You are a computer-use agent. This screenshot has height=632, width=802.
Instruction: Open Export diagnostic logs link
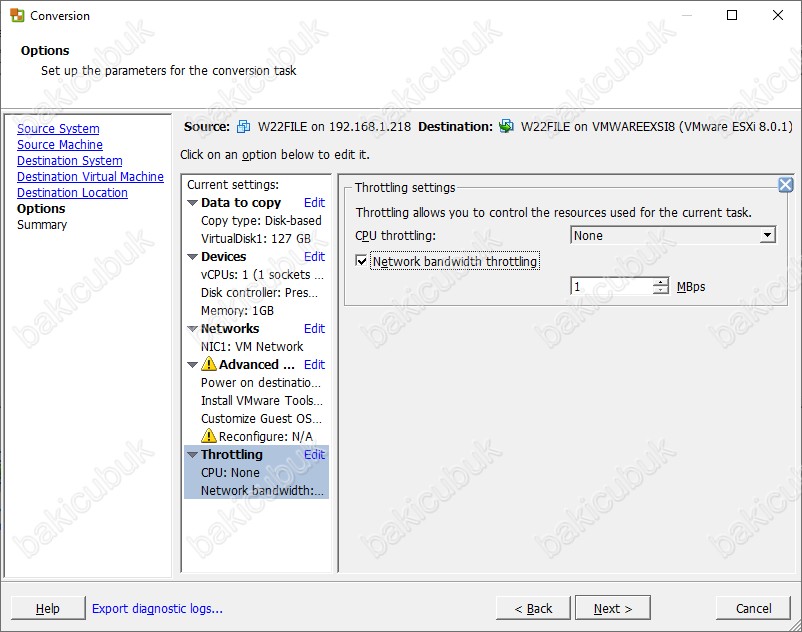click(x=157, y=608)
